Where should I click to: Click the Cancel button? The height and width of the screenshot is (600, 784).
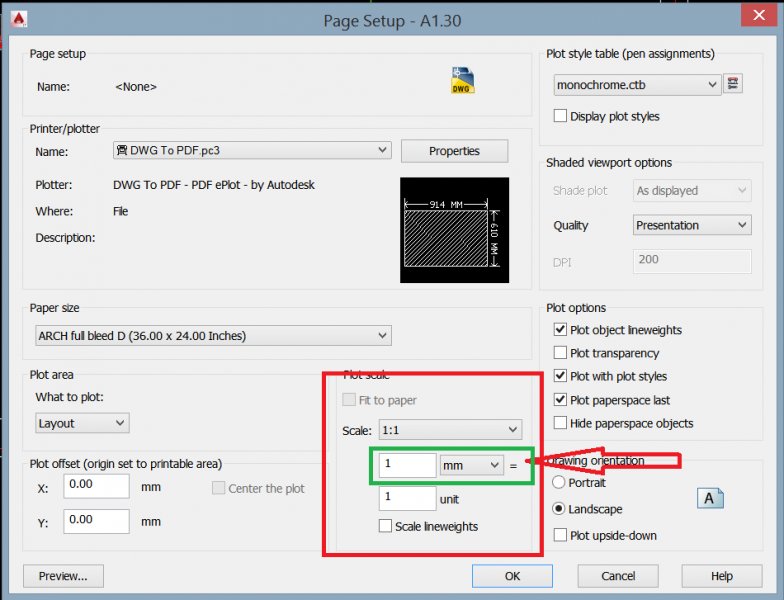618,576
